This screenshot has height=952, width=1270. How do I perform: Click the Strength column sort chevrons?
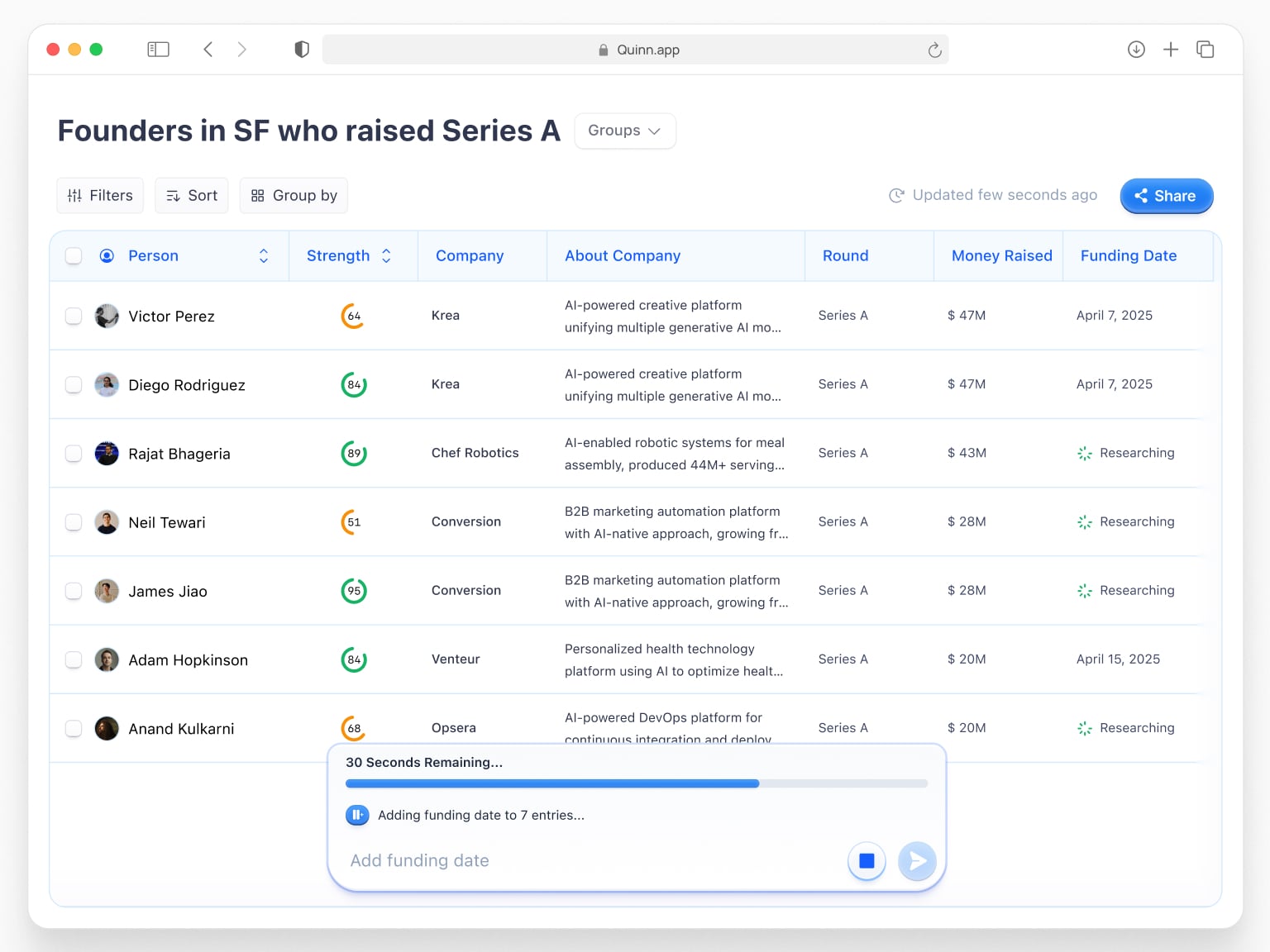coord(386,256)
